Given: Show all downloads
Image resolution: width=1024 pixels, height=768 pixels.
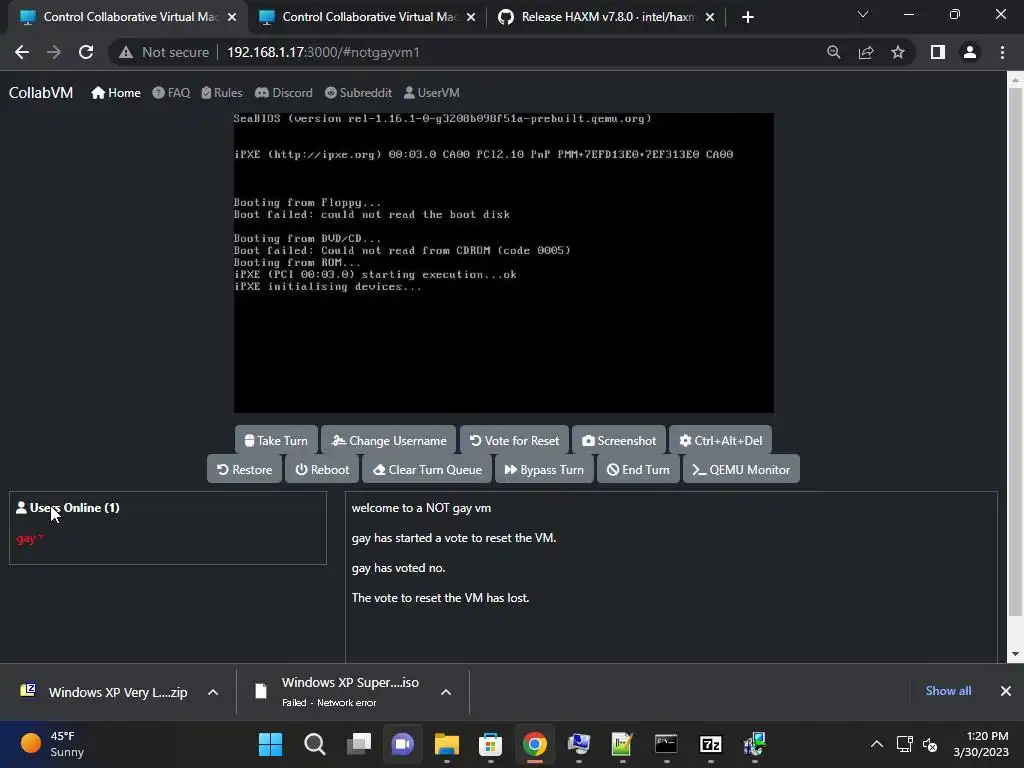Looking at the screenshot, I should tap(948, 691).
